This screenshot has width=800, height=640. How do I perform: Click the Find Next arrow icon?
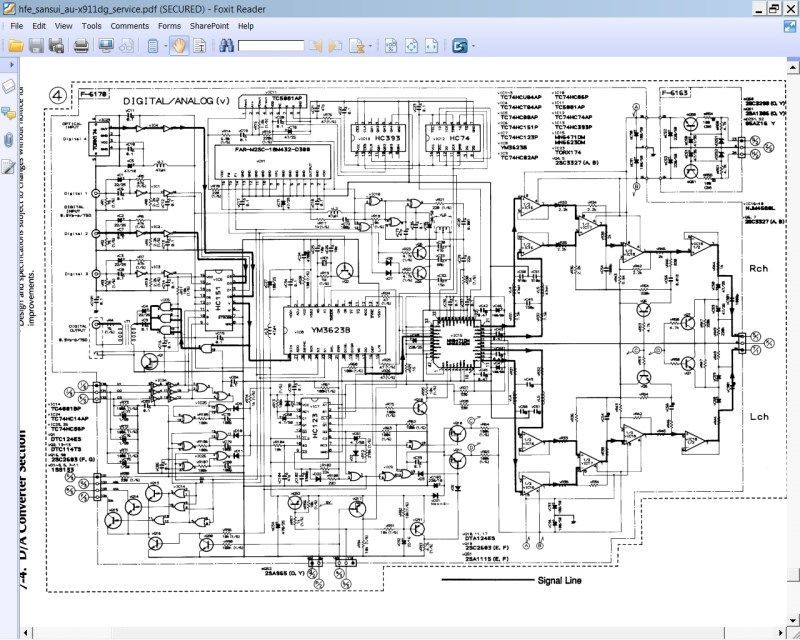335,46
